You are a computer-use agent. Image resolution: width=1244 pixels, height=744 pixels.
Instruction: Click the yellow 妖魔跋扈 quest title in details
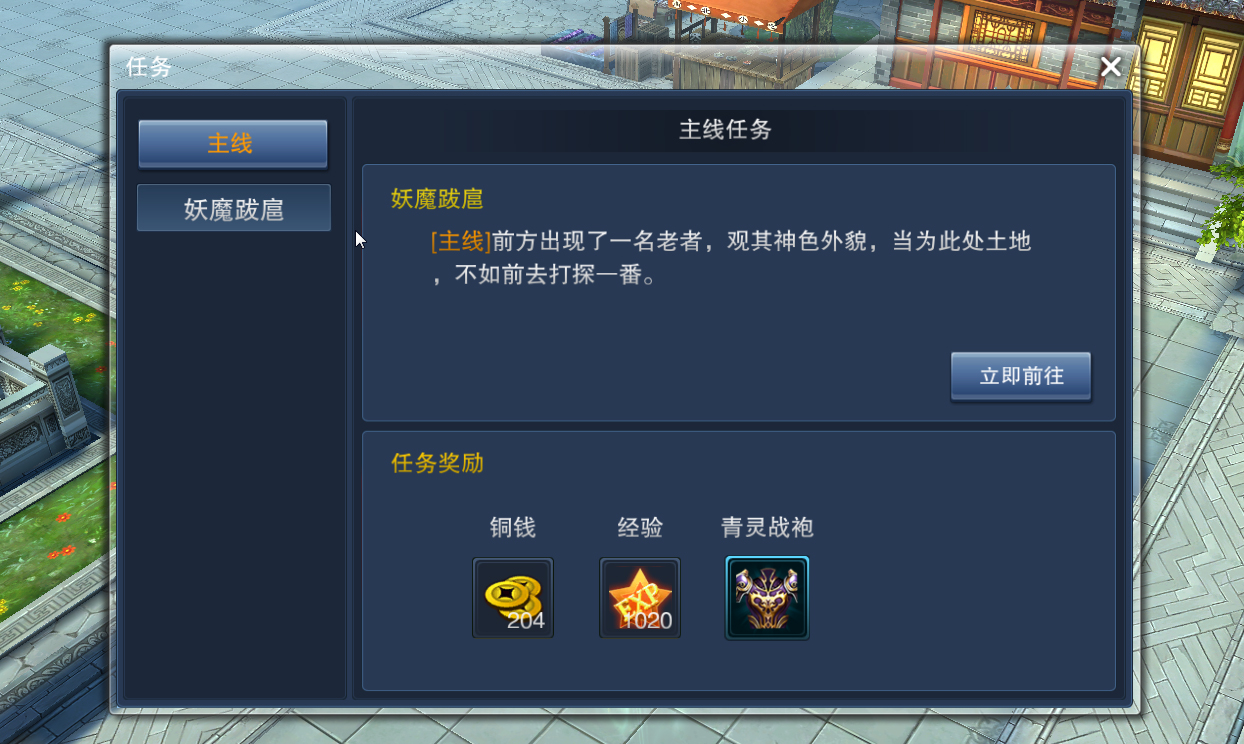pyautogui.click(x=437, y=199)
